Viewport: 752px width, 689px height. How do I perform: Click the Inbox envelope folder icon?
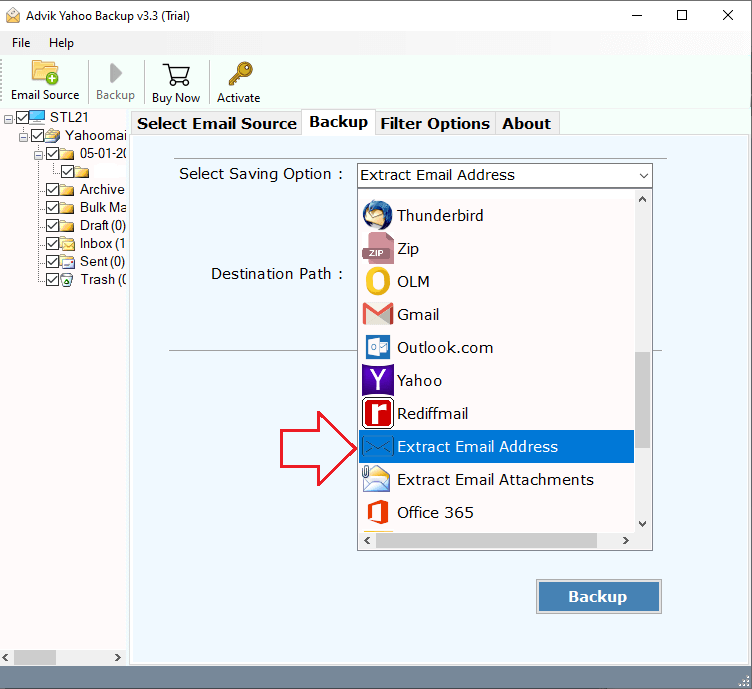click(x=67, y=244)
